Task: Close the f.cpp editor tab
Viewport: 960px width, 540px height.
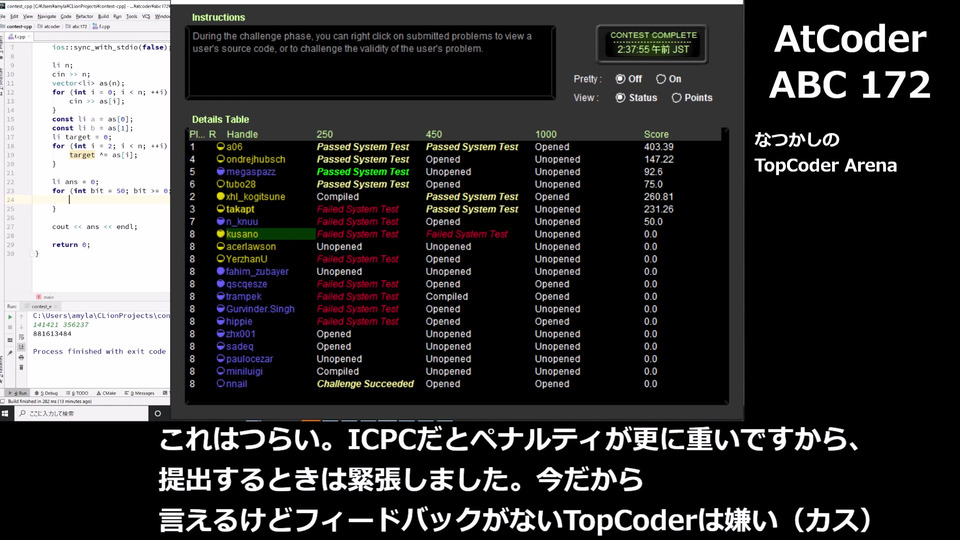Action: [x=29, y=37]
